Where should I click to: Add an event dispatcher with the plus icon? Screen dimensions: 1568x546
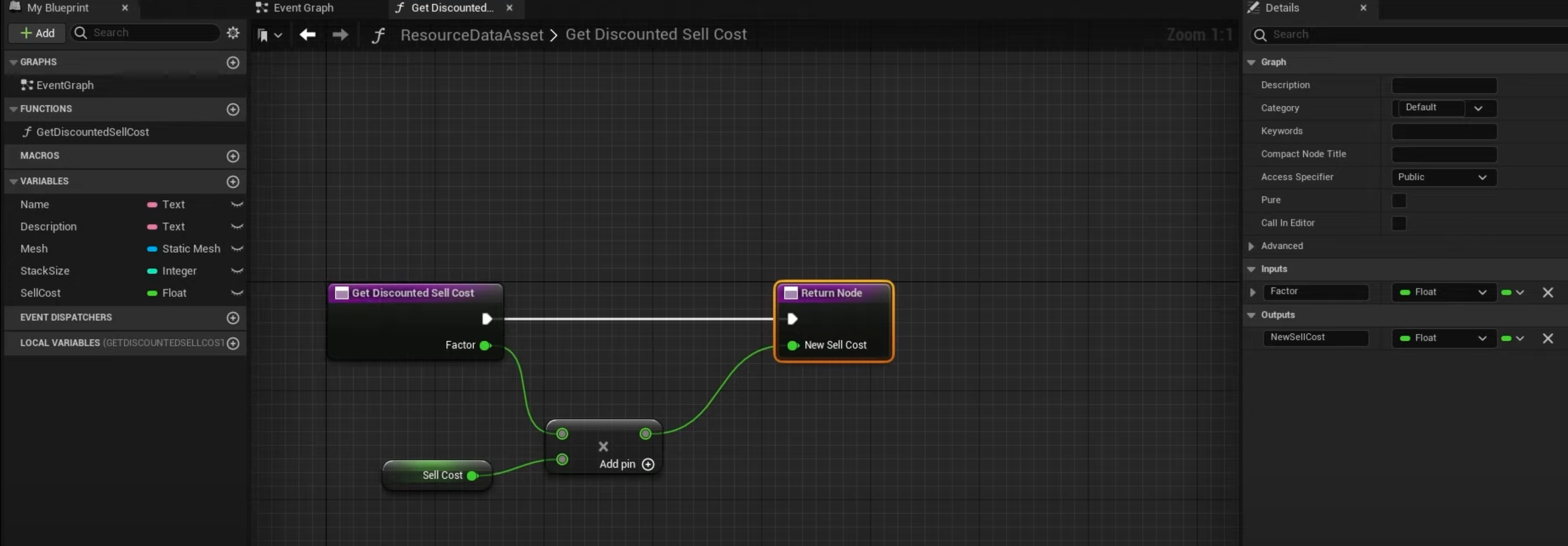[233, 317]
